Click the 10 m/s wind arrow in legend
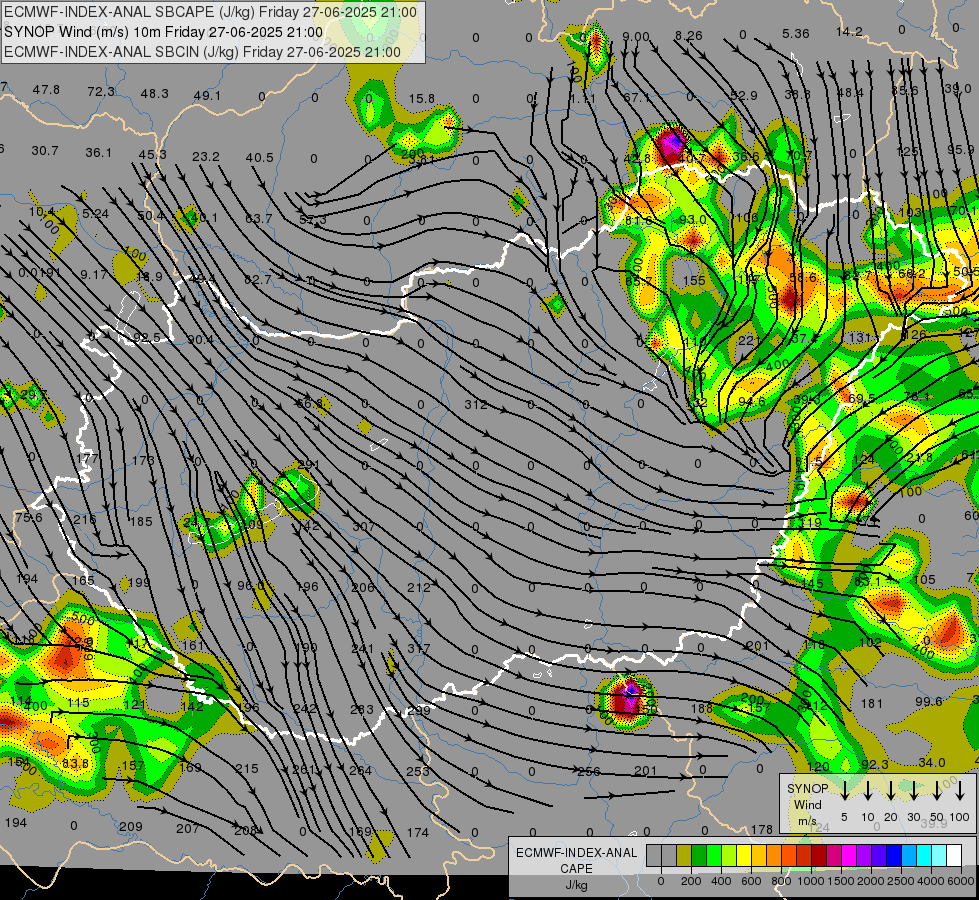979x900 pixels. point(867,791)
